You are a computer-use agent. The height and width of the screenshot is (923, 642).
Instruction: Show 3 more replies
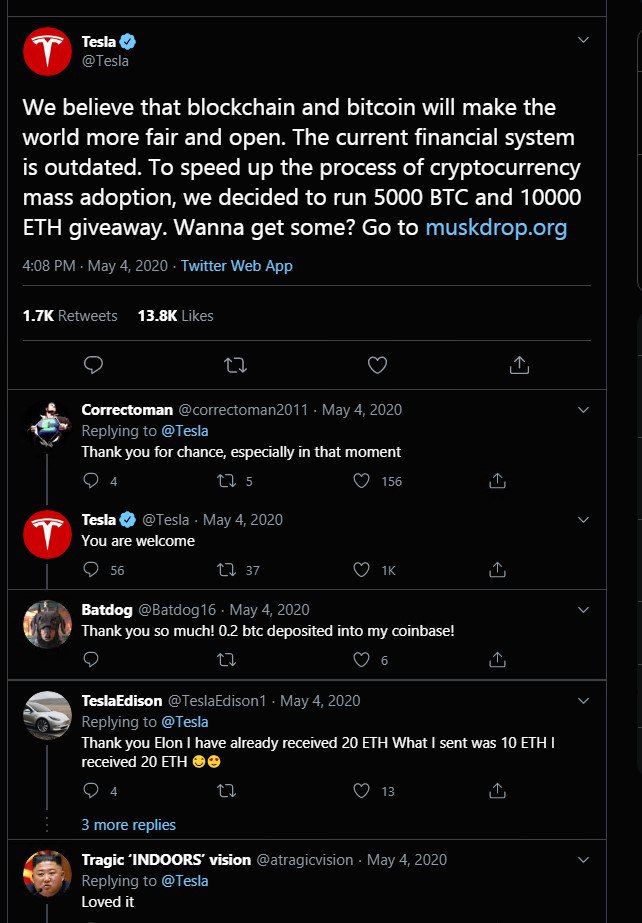tap(128, 825)
